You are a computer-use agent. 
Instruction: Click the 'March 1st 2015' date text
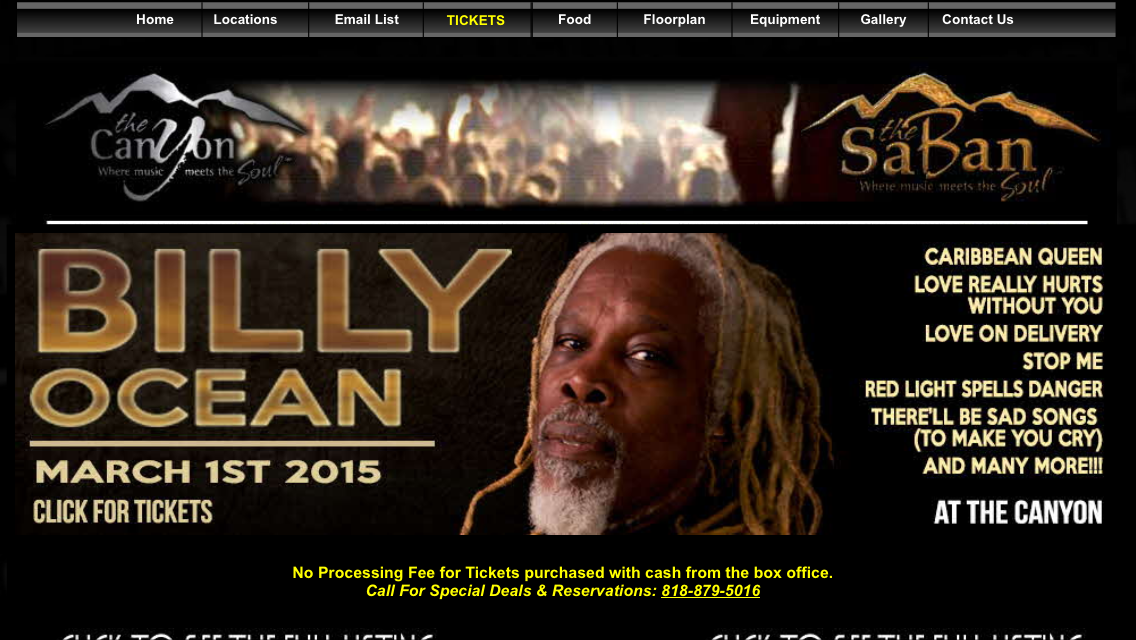point(207,472)
